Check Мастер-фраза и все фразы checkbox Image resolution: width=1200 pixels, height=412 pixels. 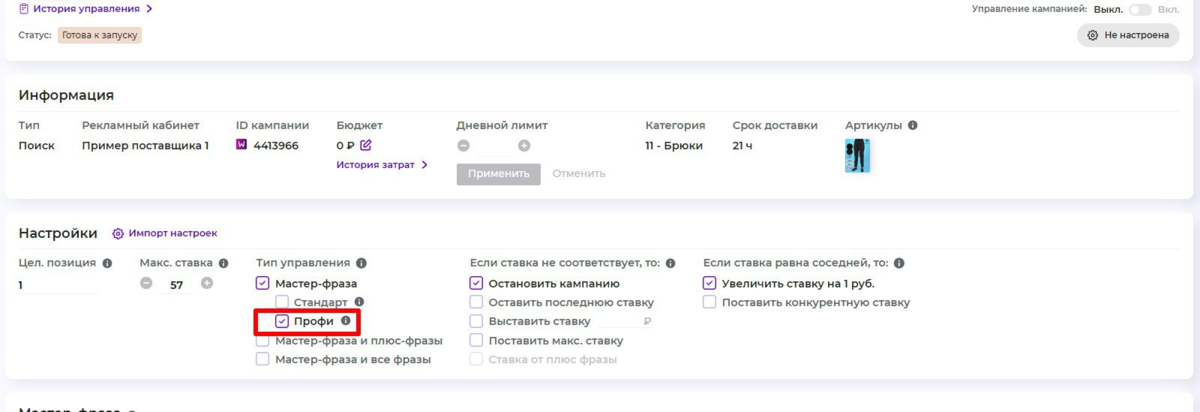tap(263, 359)
